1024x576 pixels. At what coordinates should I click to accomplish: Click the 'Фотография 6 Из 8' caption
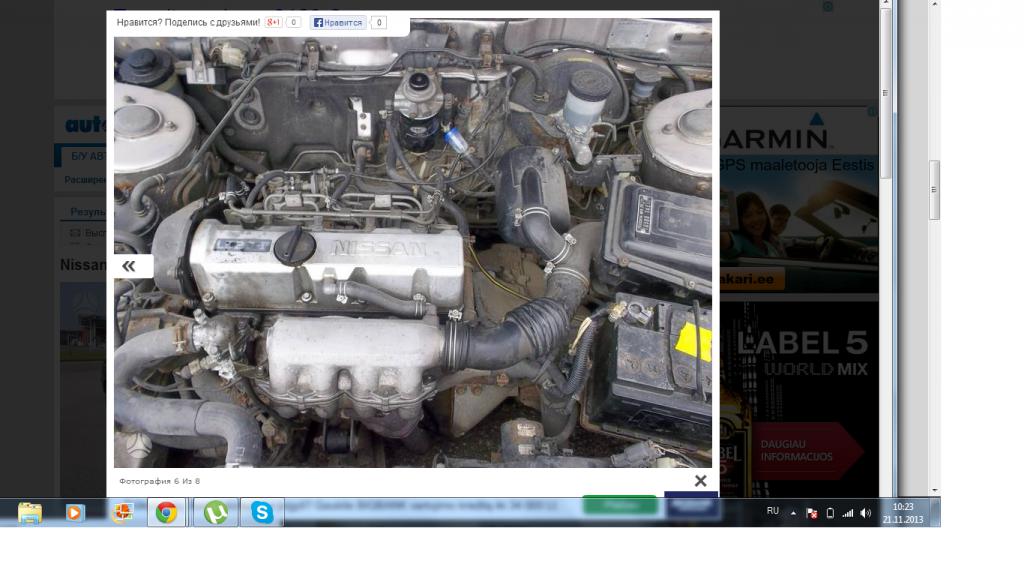159,481
